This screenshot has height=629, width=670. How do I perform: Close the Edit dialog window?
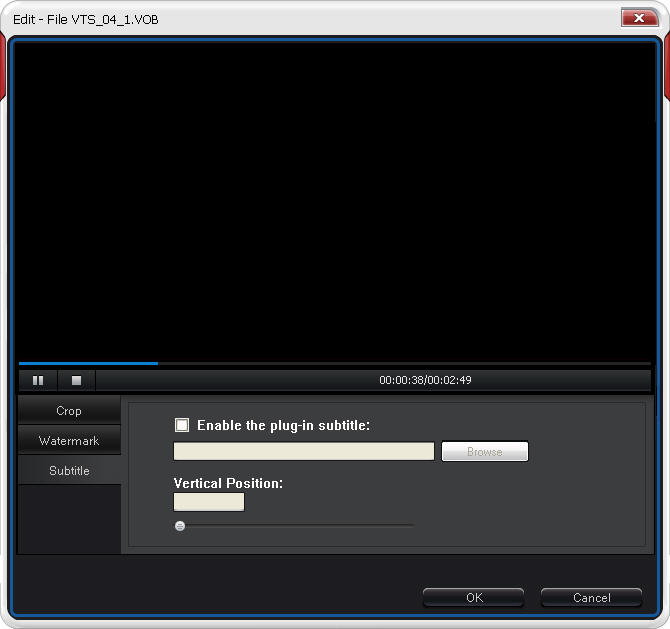(x=637, y=18)
